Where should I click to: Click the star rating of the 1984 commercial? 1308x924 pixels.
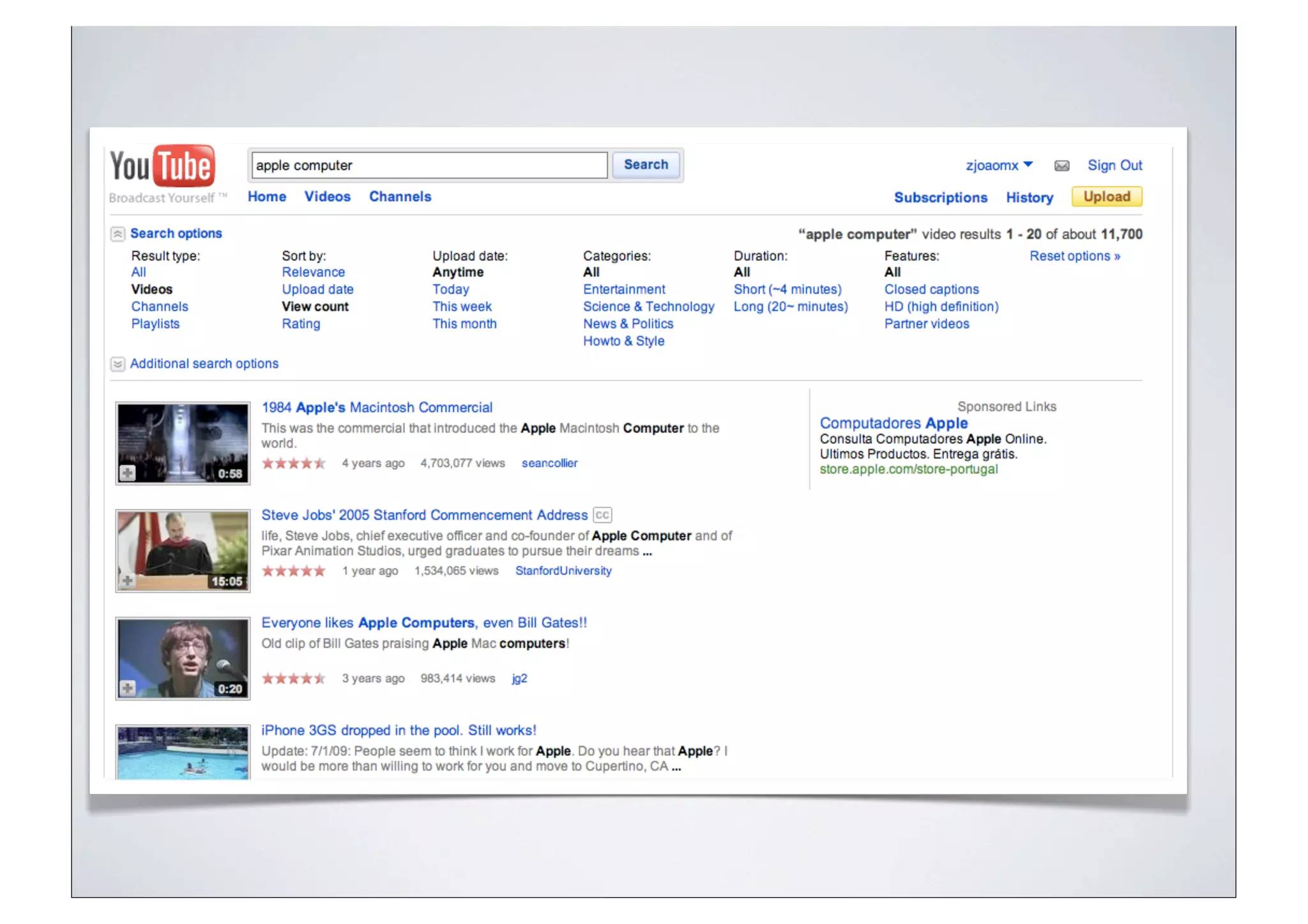pyautogui.click(x=294, y=464)
